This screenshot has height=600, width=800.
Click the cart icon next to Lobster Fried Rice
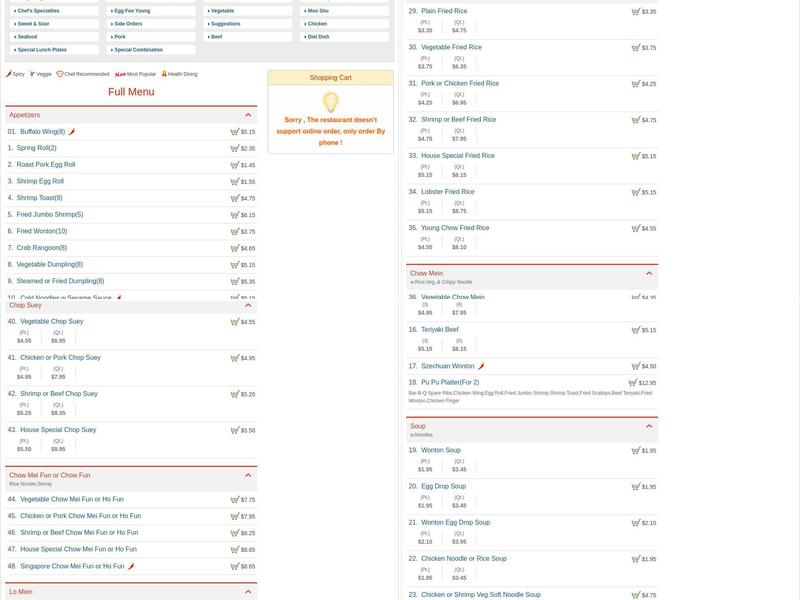[x=636, y=192]
